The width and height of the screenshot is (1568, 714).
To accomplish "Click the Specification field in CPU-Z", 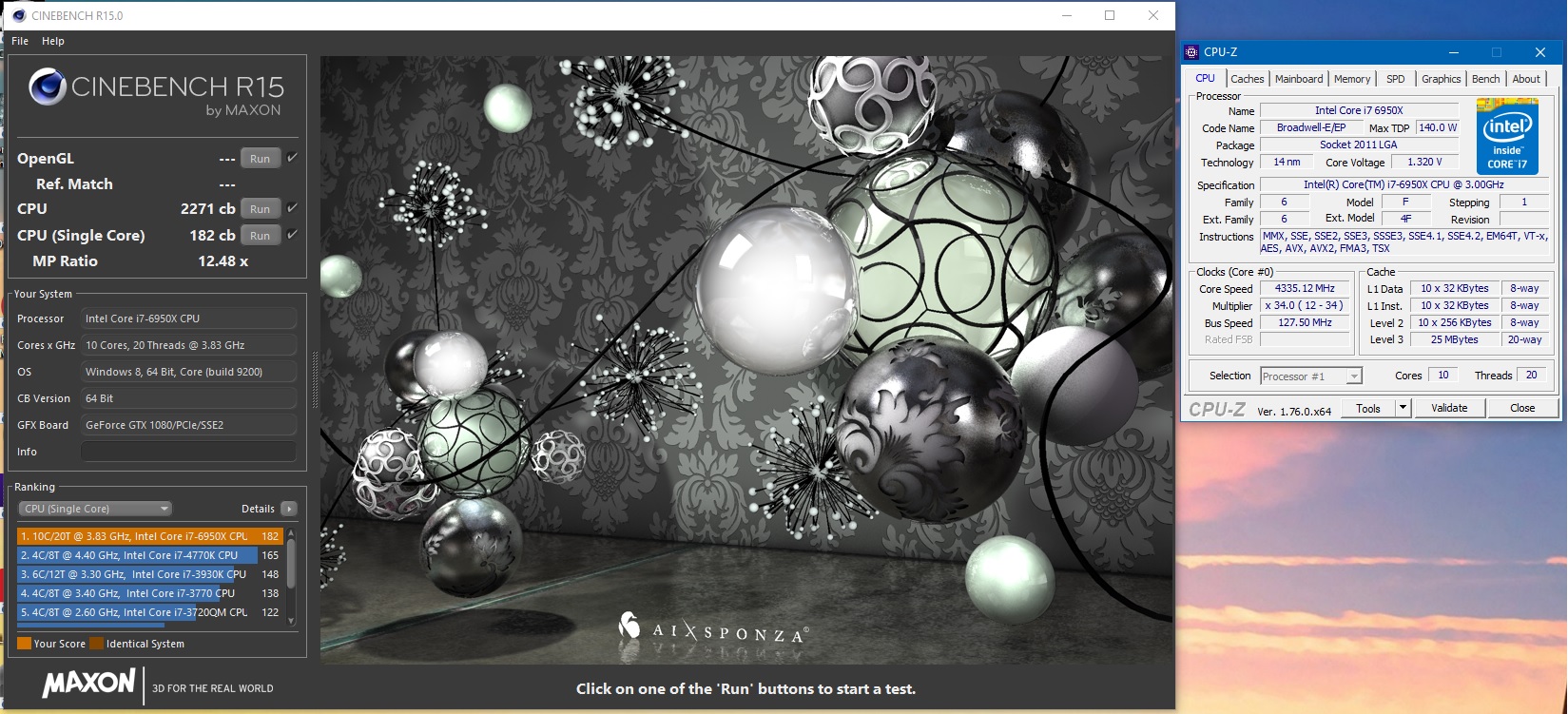I will [1403, 184].
